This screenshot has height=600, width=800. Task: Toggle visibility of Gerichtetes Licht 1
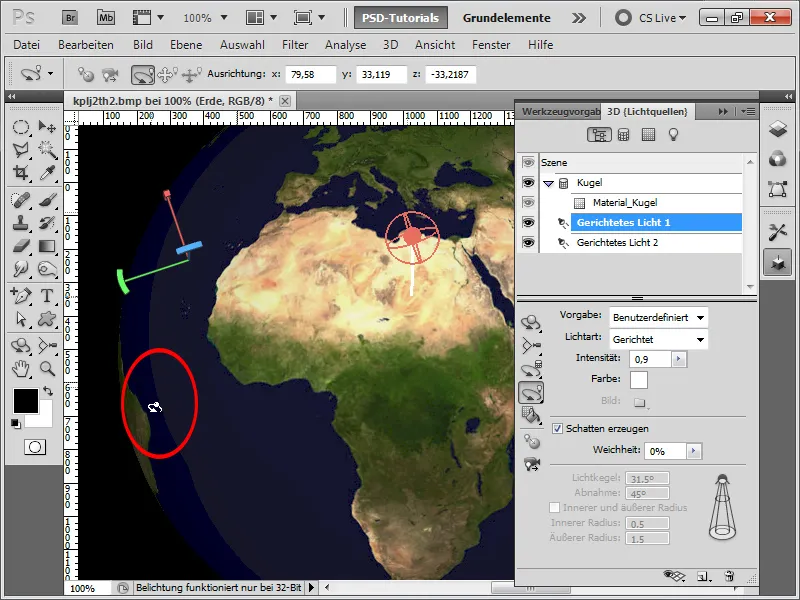coord(528,222)
